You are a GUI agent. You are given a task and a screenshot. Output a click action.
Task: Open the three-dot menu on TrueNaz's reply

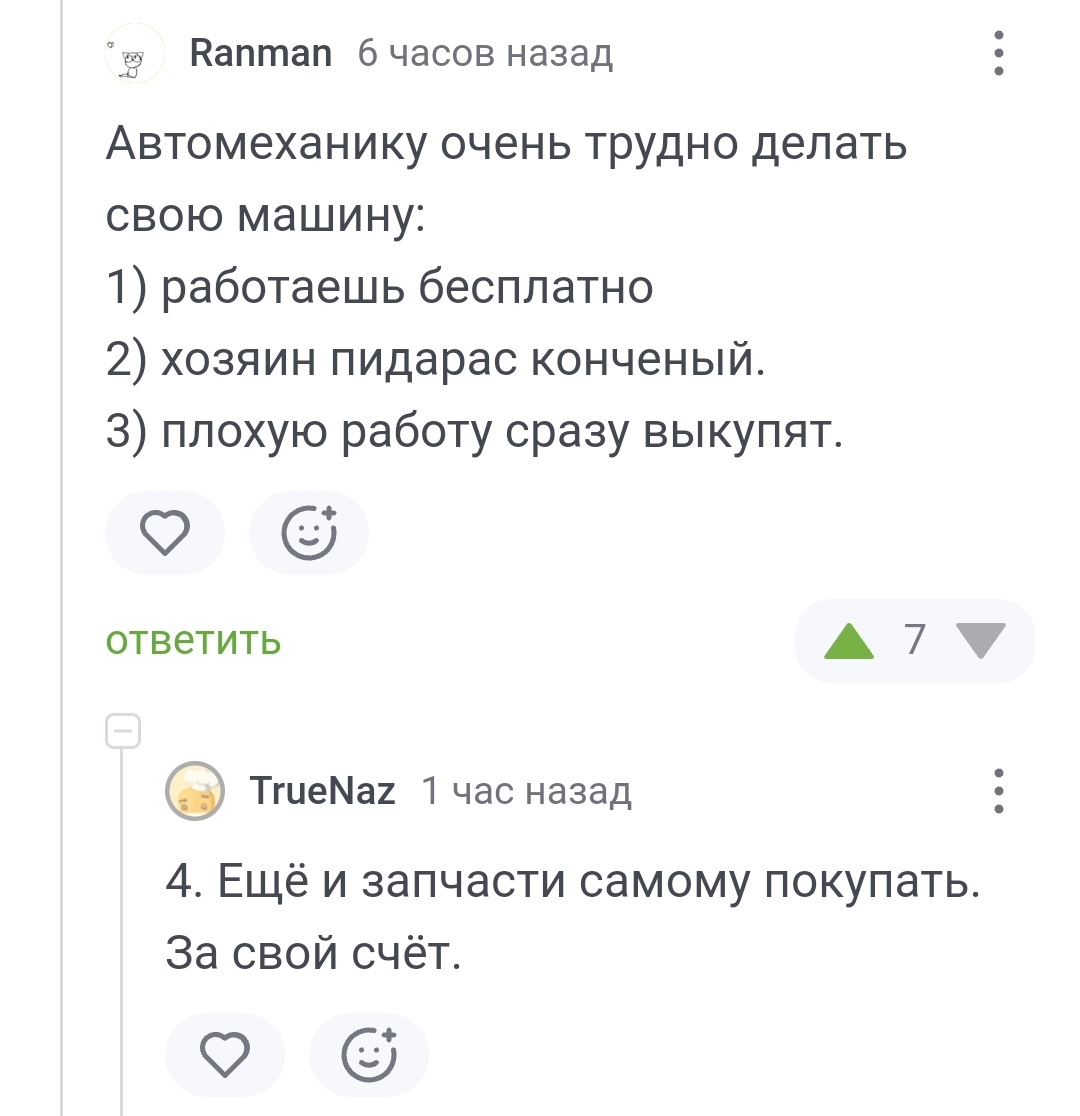tap(998, 792)
